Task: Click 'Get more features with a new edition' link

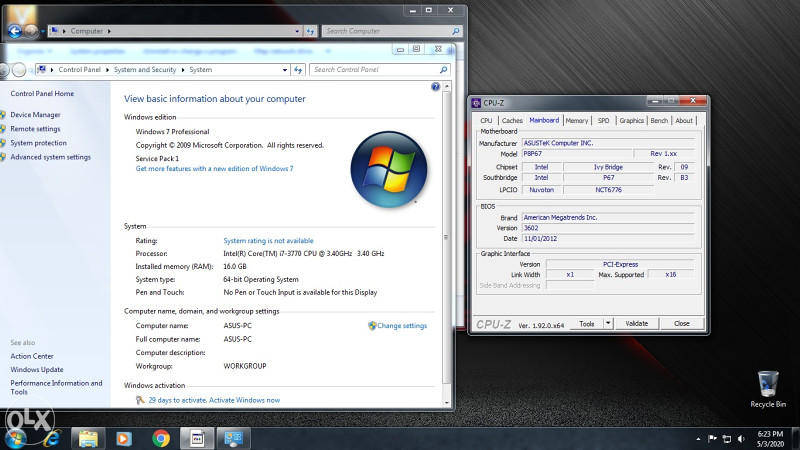Action: tap(214, 168)
